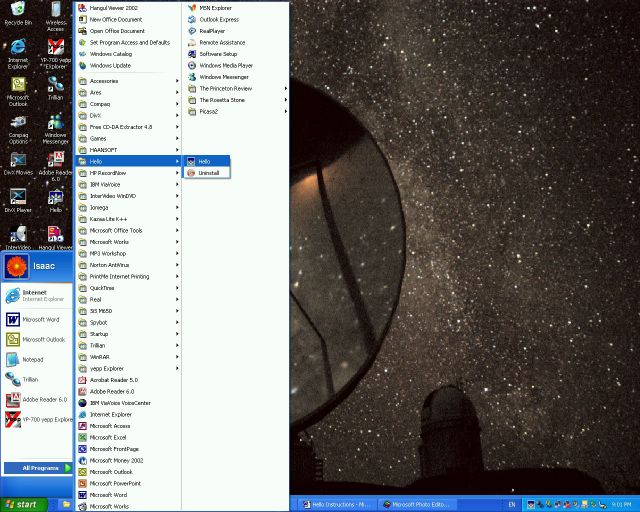Open DivX Movies desktop icon
640x512 pixels.
18,164
